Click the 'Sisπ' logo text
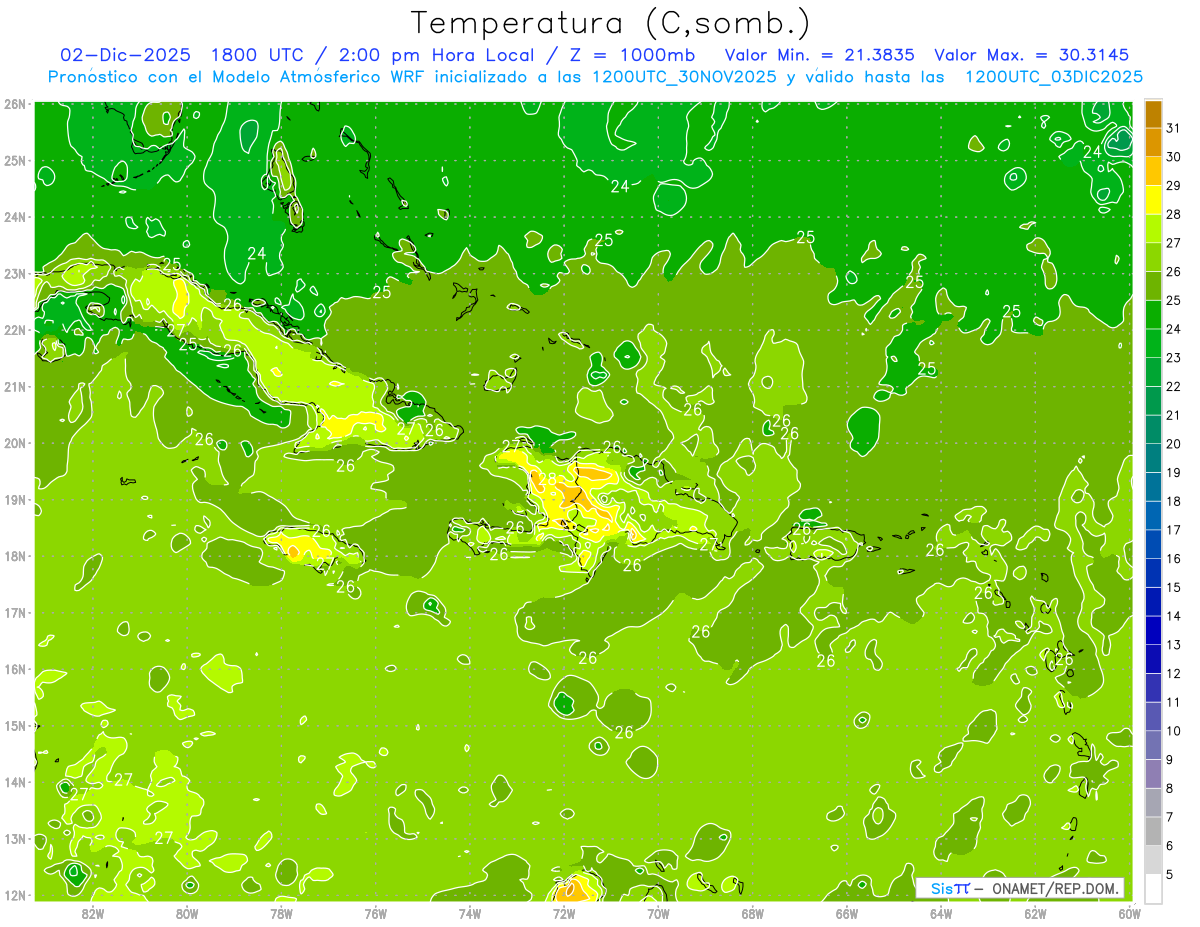This screenshot has width=1200, height=927. [x=950, y=888]
